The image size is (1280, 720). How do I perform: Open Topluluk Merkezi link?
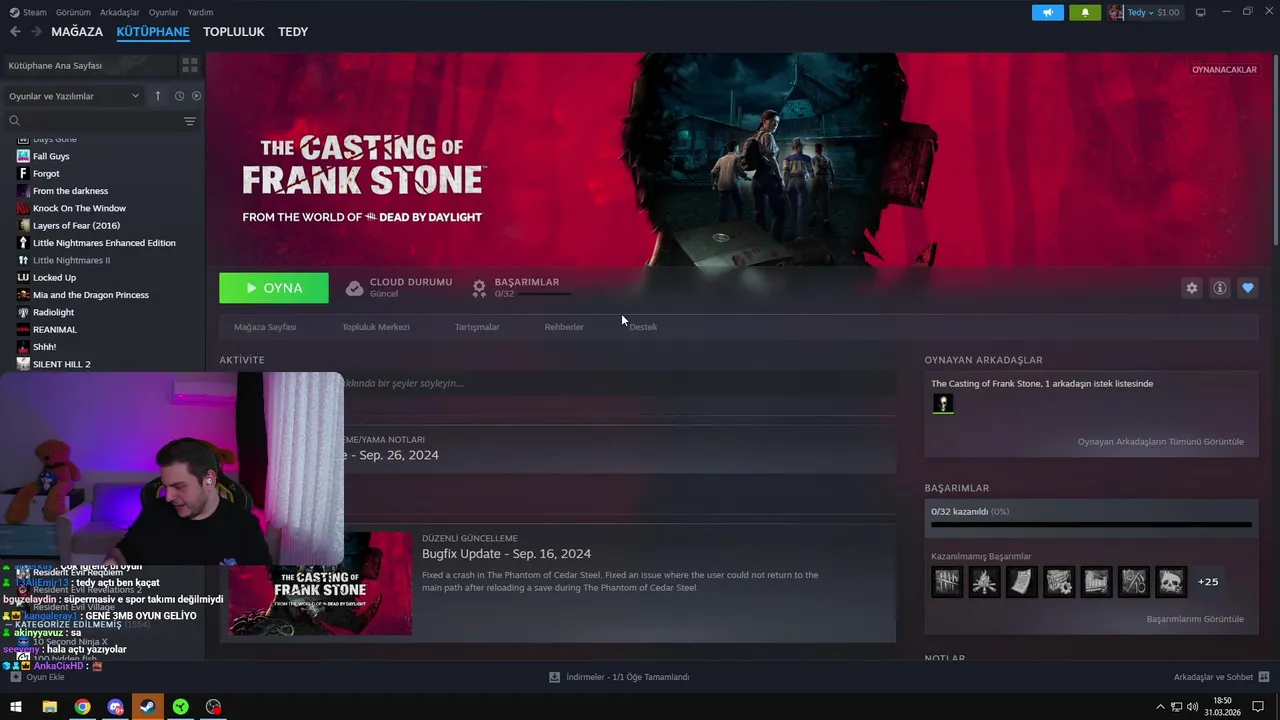click(x=376, y=327)
